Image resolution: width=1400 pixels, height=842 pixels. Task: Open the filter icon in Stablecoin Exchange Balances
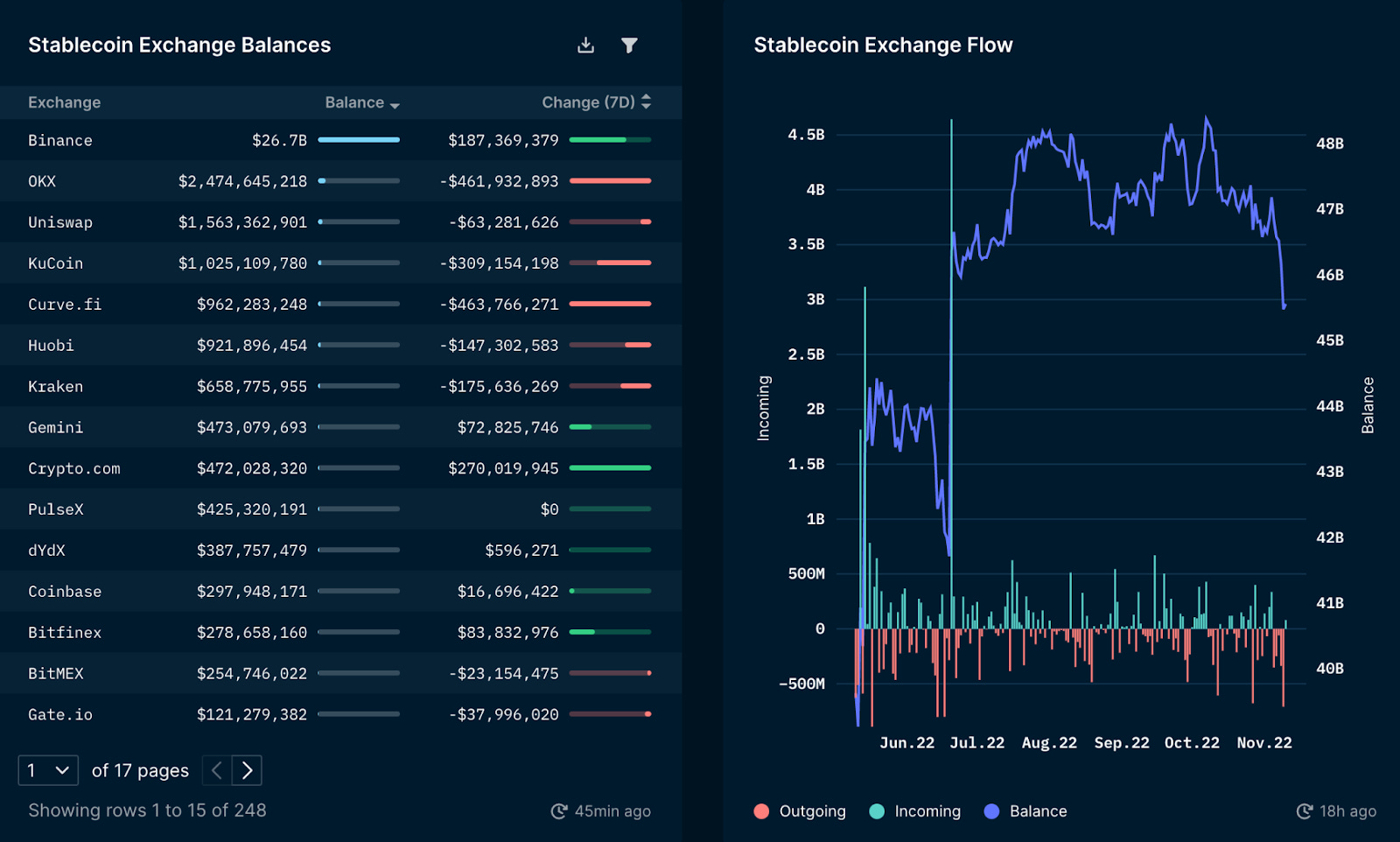630,45
